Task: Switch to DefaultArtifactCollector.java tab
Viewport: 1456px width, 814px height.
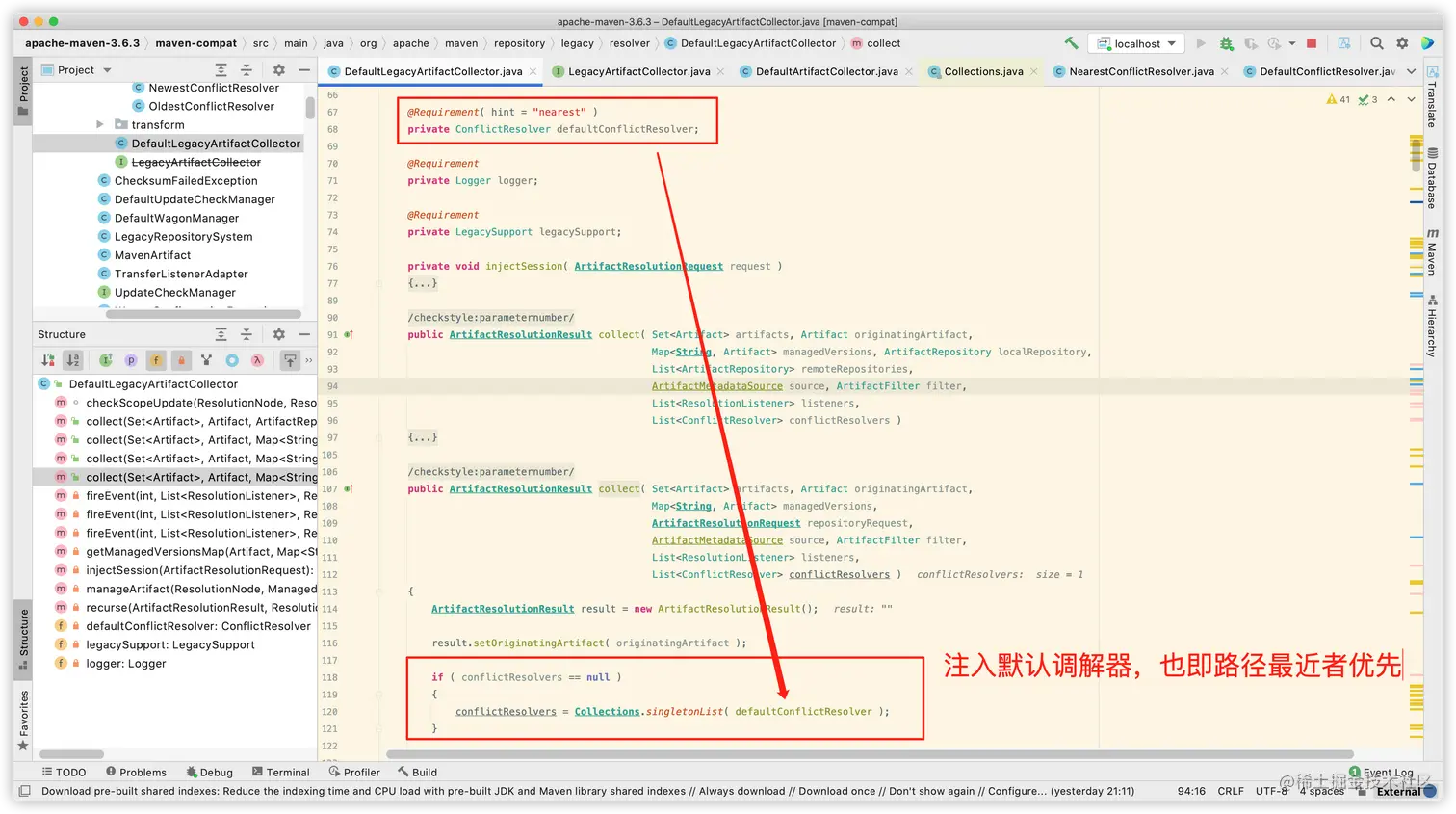Action: click(x=826, y=71)
